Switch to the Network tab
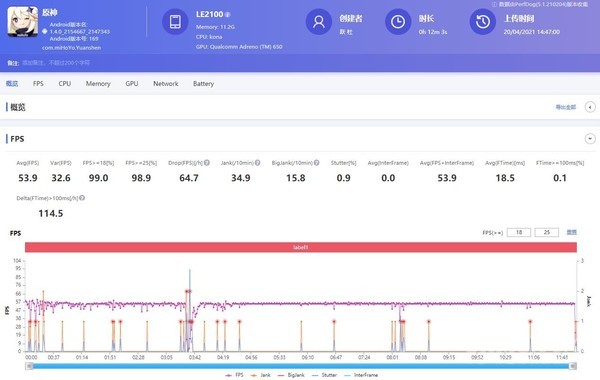 click(166, 83)
